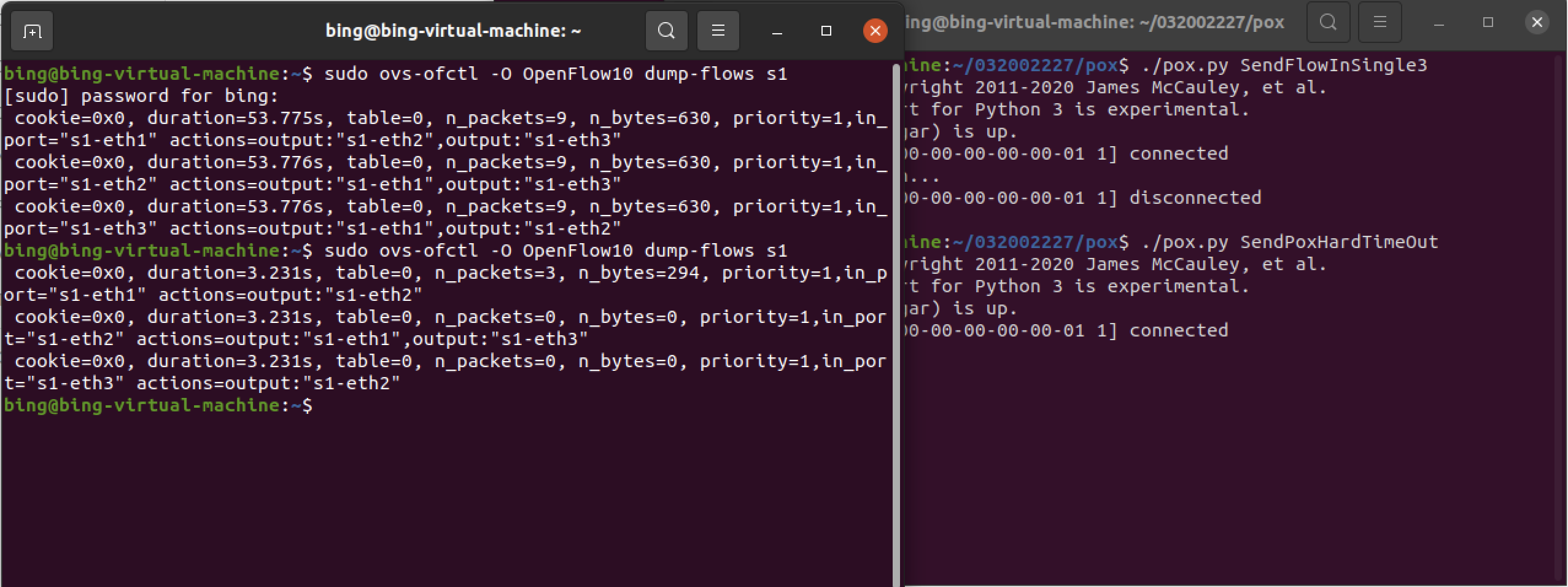
Task: Click the search icon in the pox terminal
Action: (x=1328, y=23)
